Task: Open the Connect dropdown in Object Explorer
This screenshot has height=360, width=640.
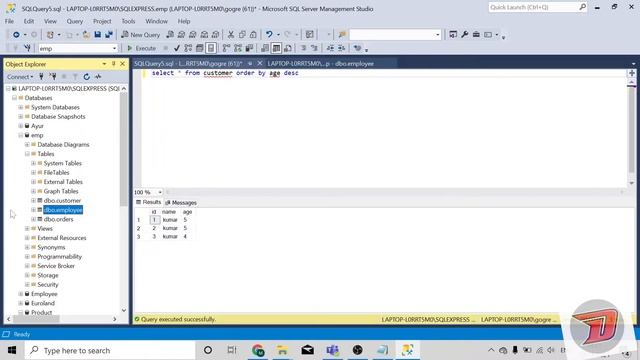Action: pos(20,77)
